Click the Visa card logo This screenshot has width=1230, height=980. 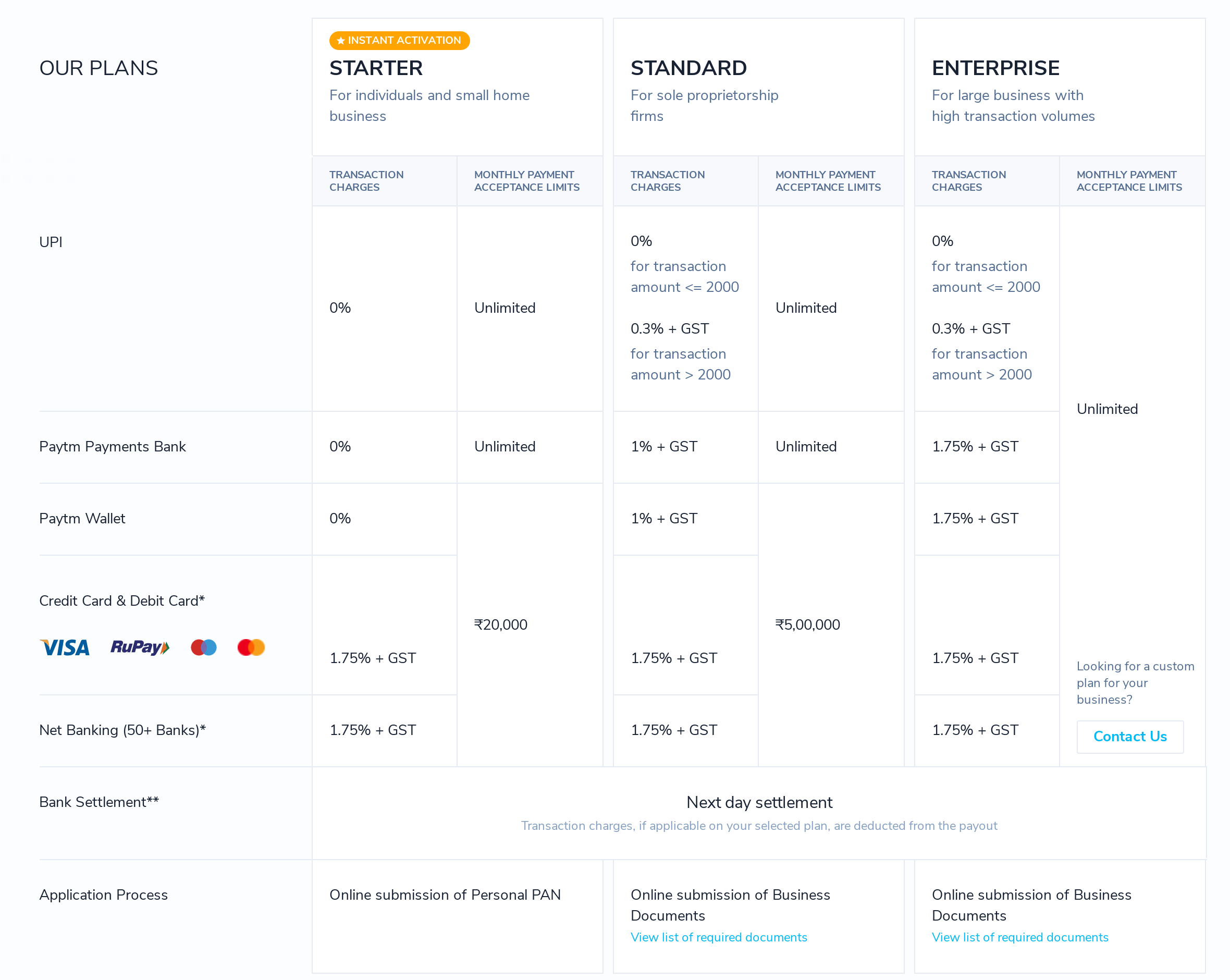tap(64, 647)
